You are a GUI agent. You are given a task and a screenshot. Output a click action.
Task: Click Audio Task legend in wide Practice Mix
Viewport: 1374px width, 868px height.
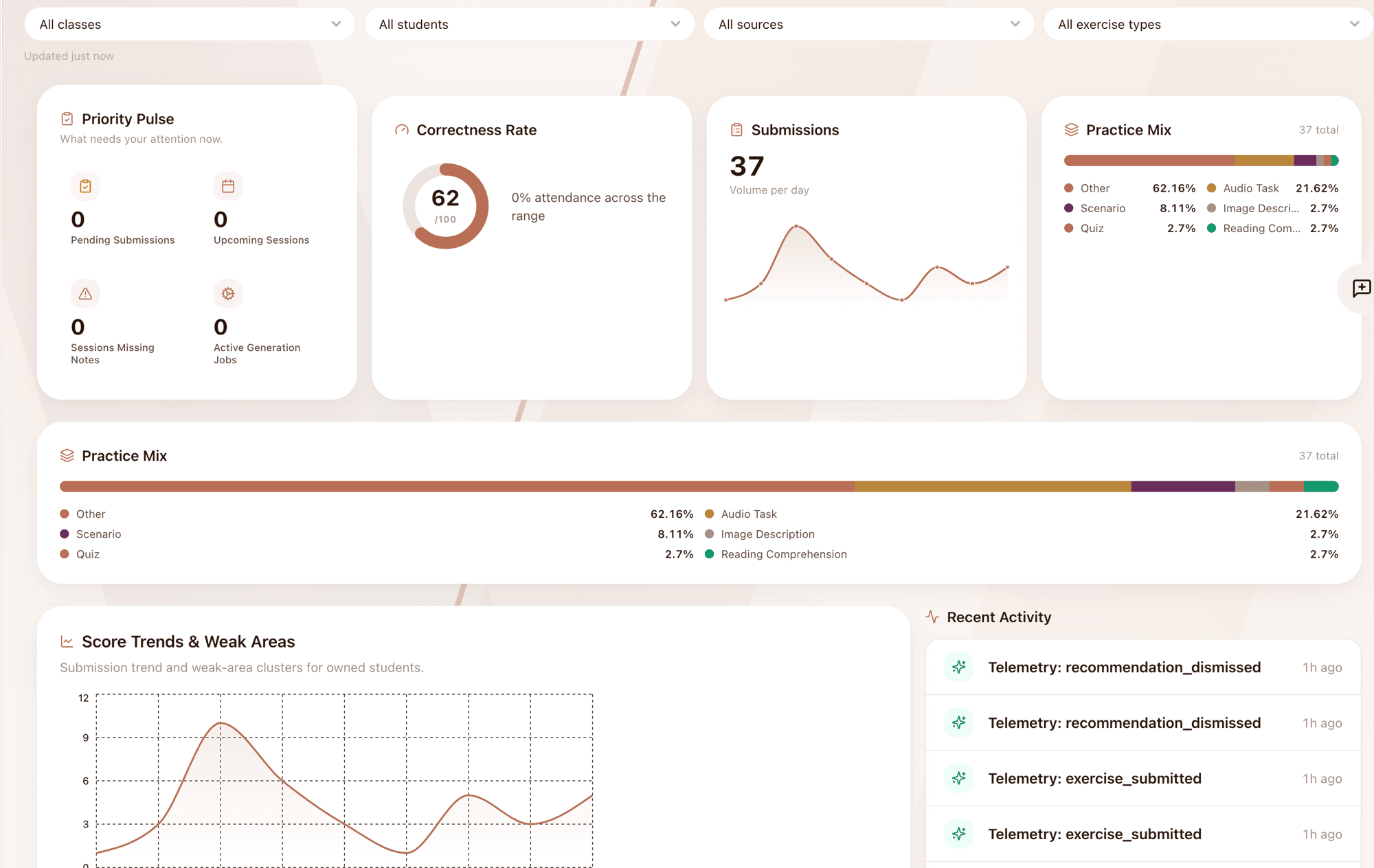pos(748,514)
